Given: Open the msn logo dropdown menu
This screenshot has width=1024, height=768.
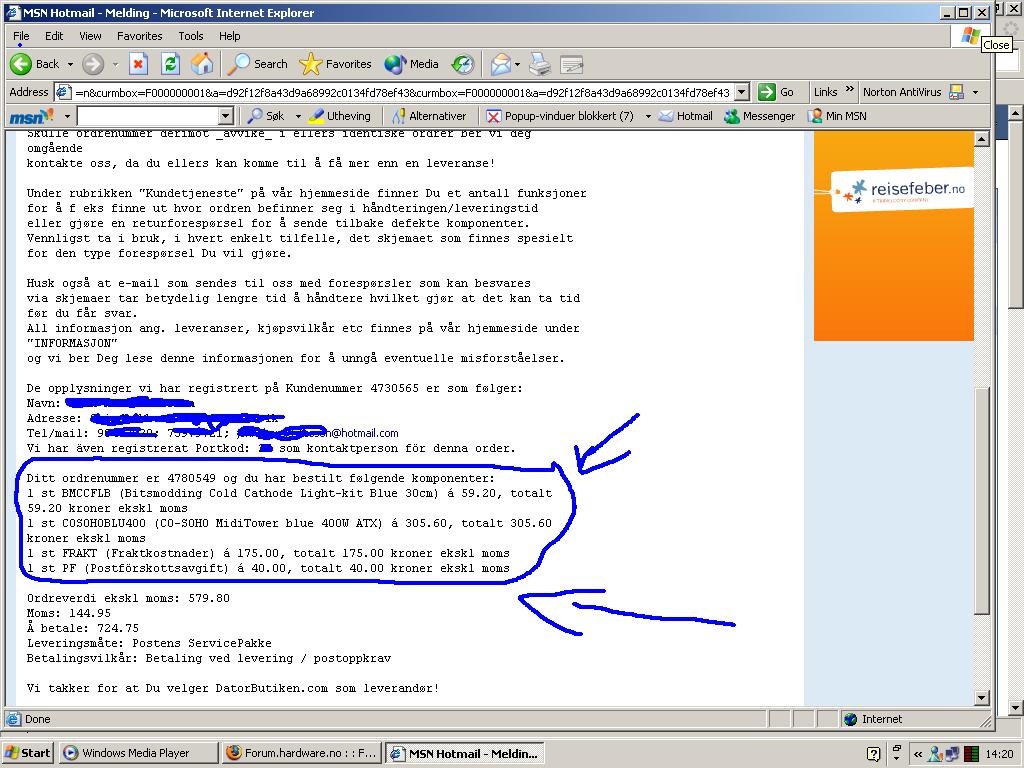Looking at the screenshot, I should pos(67,116).
